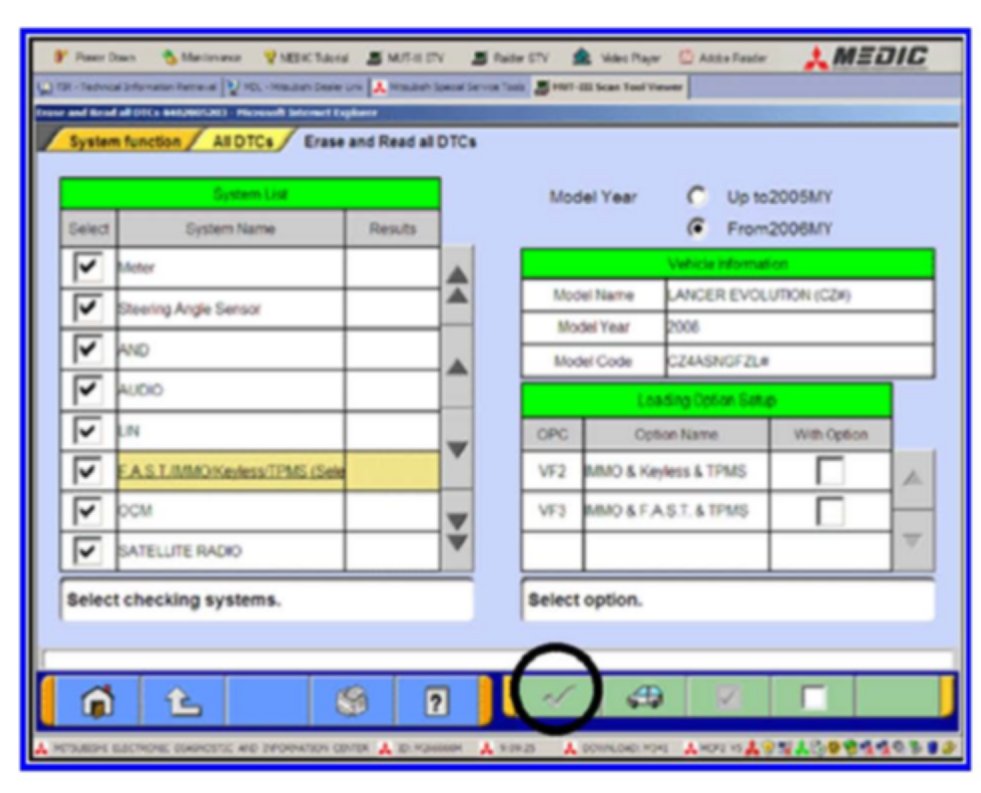Viewport: 981px width, 793px height.
Task: Open help with the question mark icon
Action: [x=436, y=700]
